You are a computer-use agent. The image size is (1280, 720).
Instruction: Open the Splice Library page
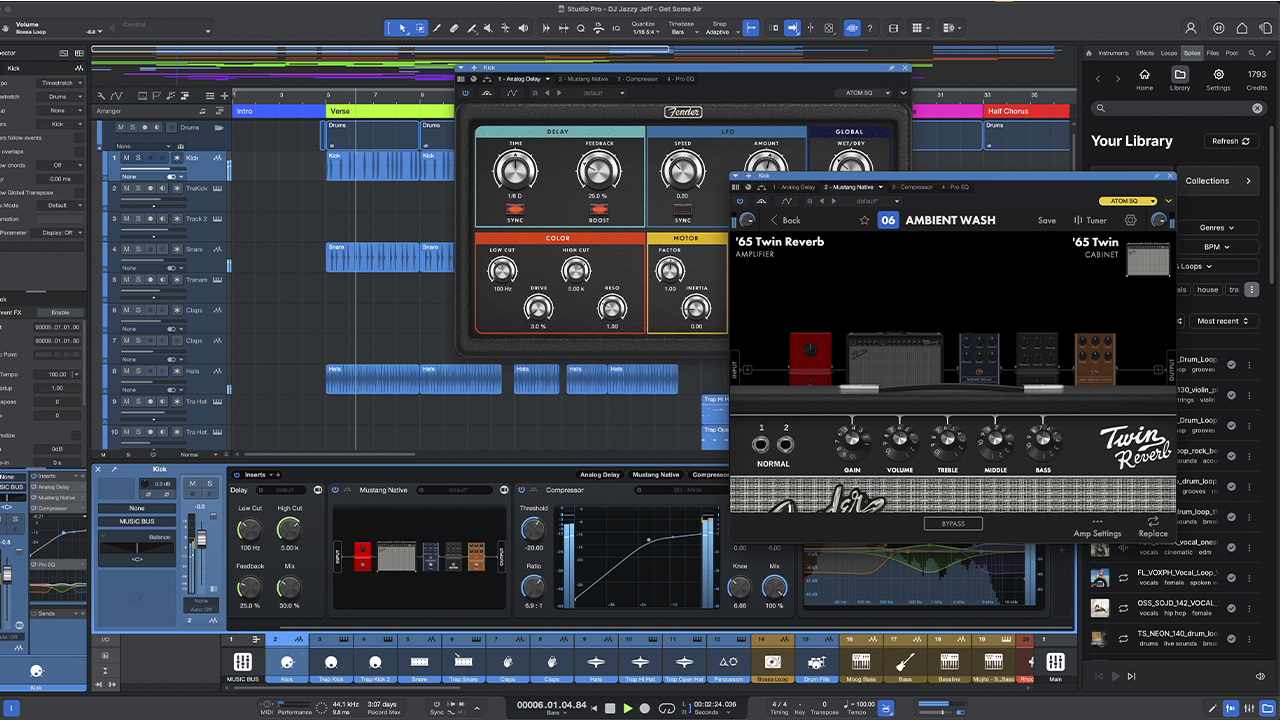tap(1180, 80)
